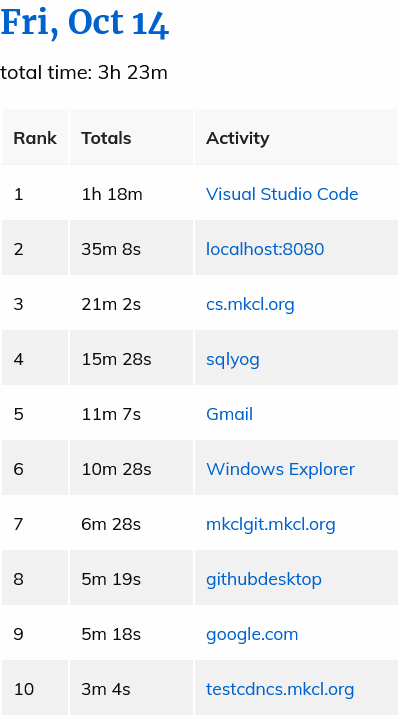Click rank cell 9 in google.com row
The height and width of the screenshot is (718, 398).
tap(35, 632)
